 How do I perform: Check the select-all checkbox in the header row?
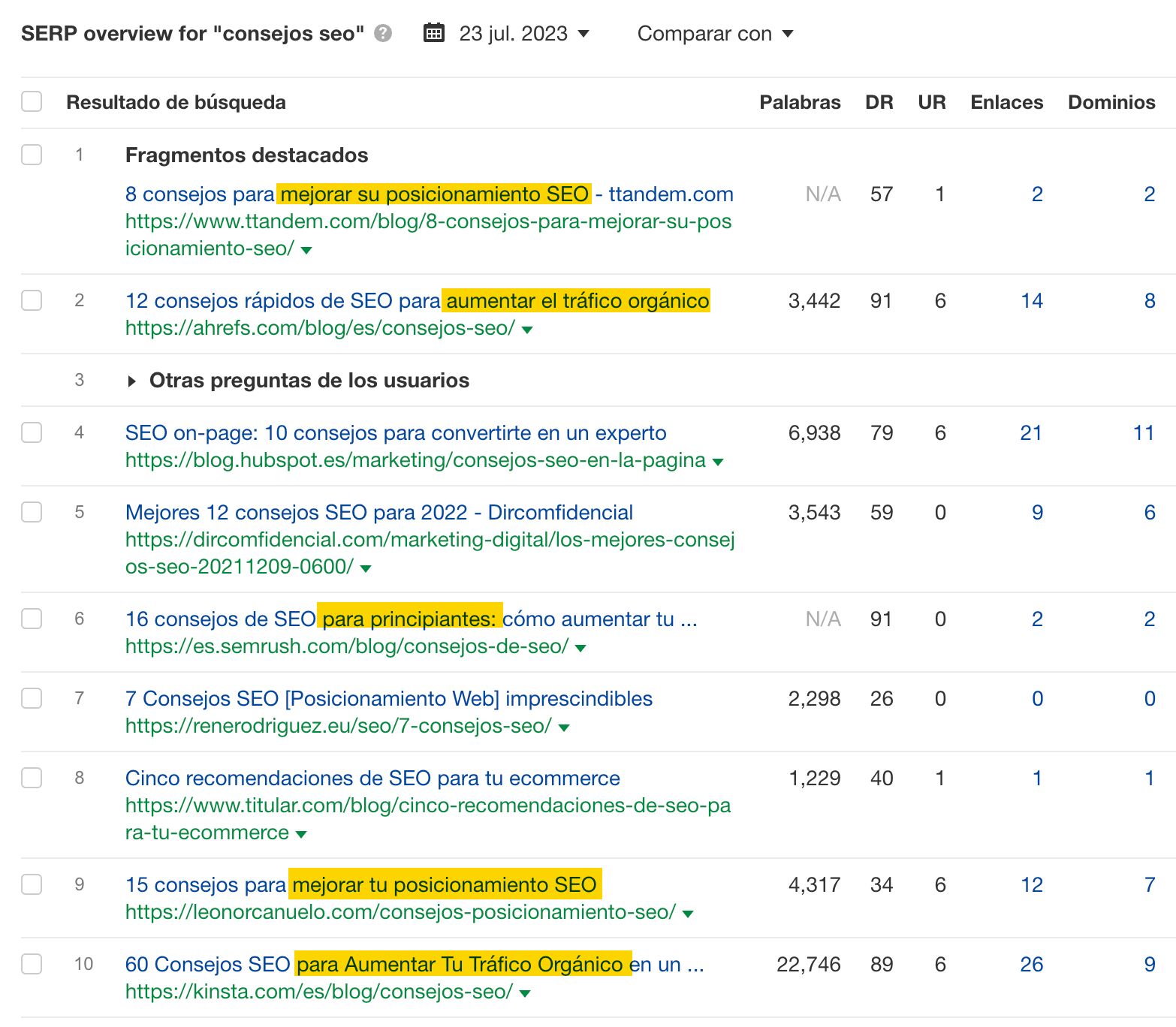[x=31, y=100]
